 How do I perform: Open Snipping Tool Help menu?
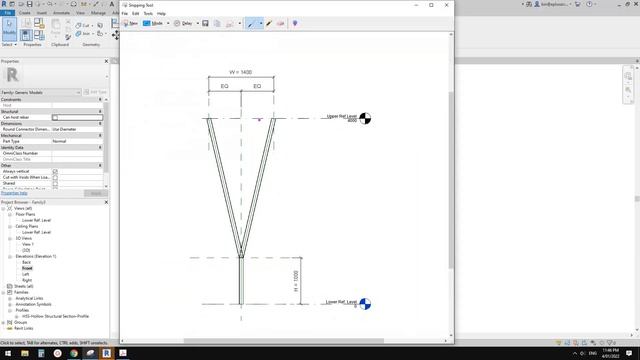(161, 13)
